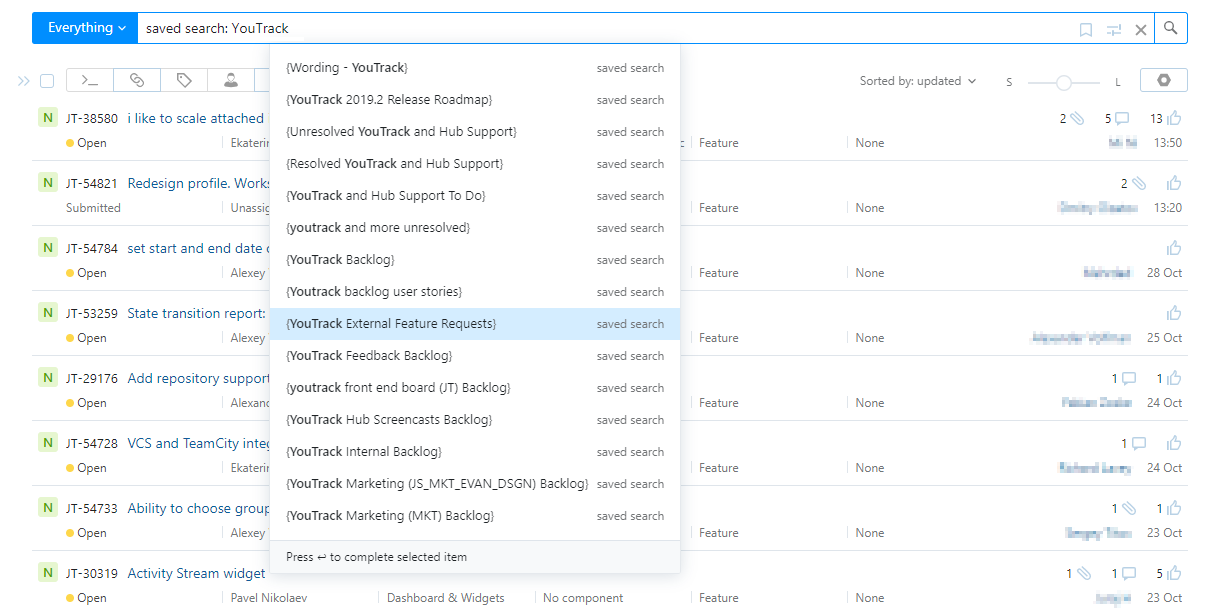Expand the sidebar with double-chevron icon
The width and height of the screenshot is (1218, 613).
(24, 81)
